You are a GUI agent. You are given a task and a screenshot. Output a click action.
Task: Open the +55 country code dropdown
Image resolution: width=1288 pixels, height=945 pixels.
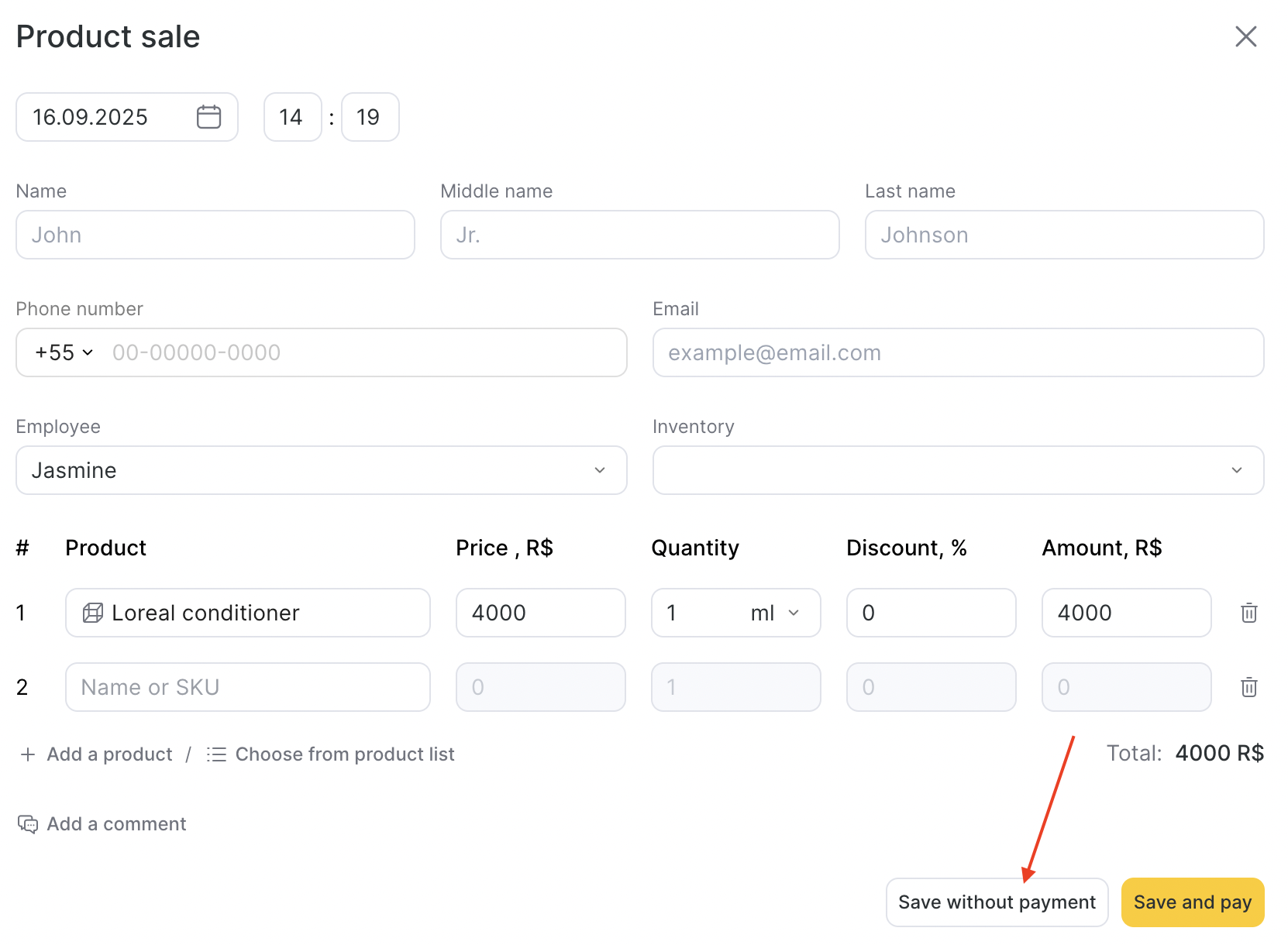tap(64, 352)
